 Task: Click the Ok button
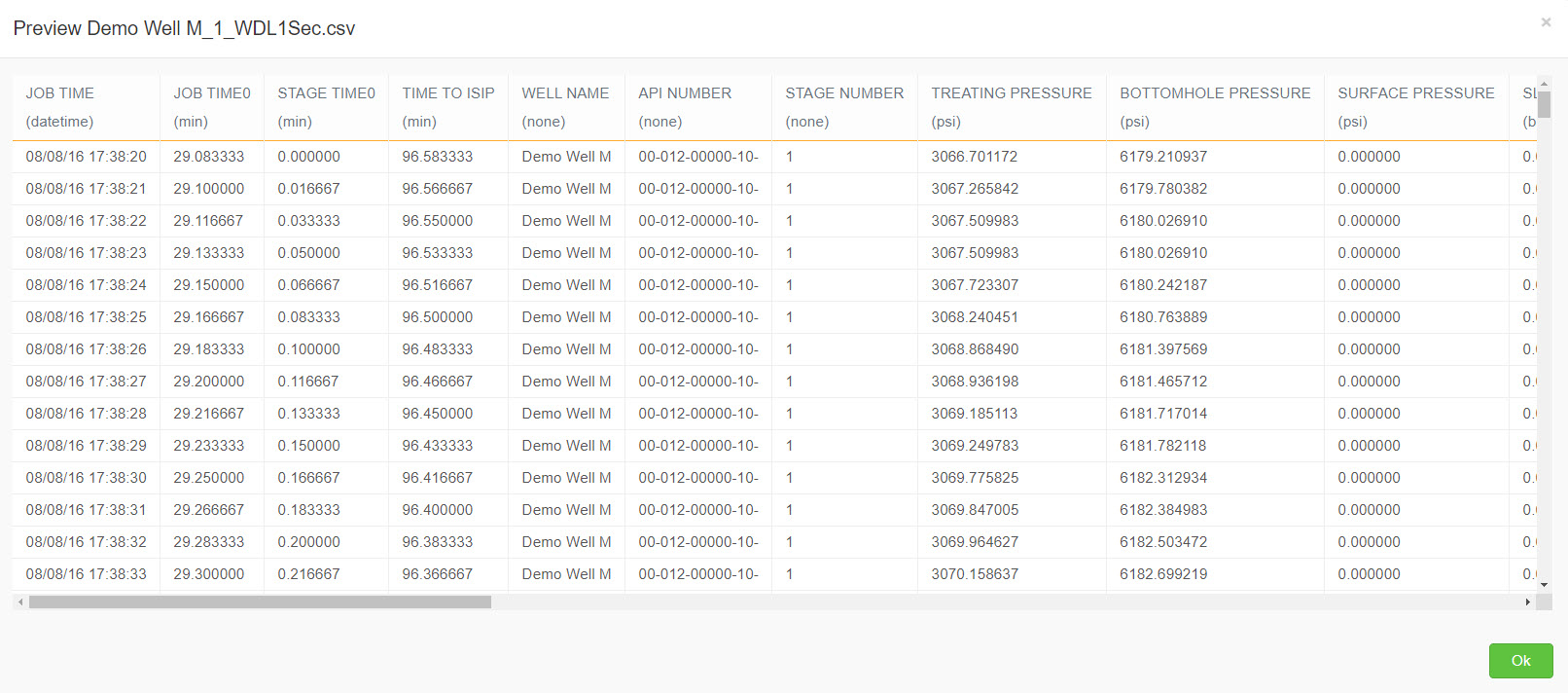1520,661
